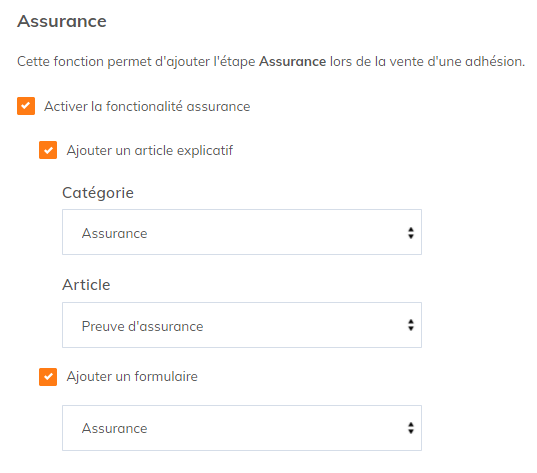537x473 pixels.
Task: Click the bold Assurance word in description
Action: [x=292, y=62]
